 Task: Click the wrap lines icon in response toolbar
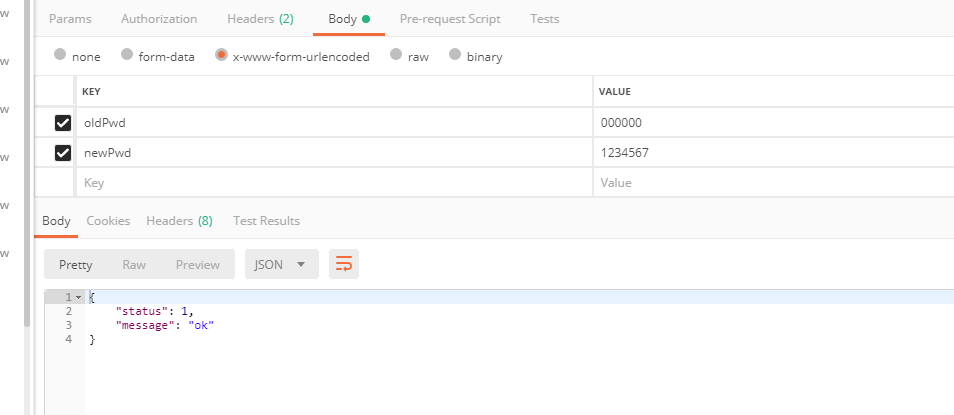tap(344, 264)
